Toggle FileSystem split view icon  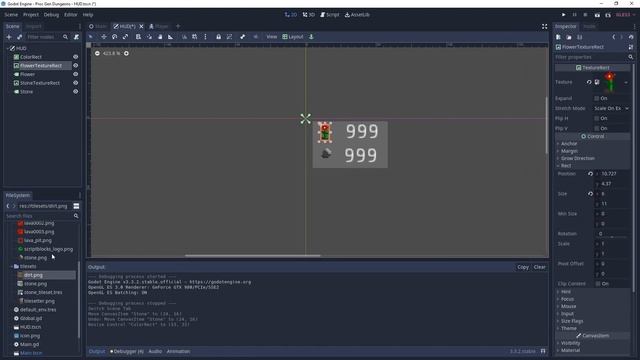[x=76, y=206]
